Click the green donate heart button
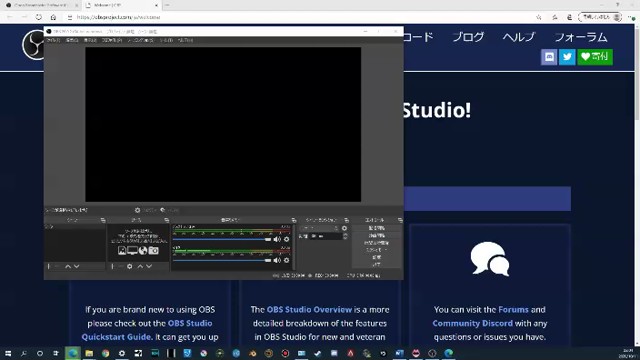640x360 pixels. point(595,57)
